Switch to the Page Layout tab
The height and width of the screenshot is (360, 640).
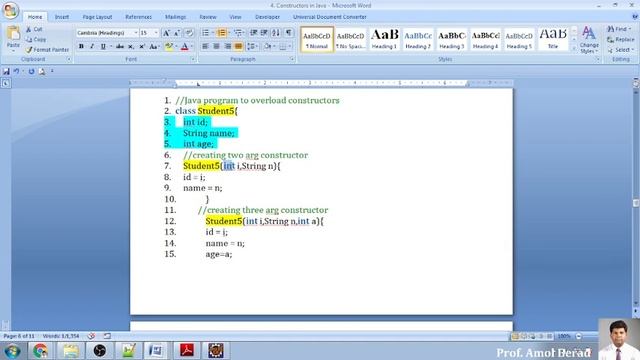pyautogui.click(x=97, y=17)
